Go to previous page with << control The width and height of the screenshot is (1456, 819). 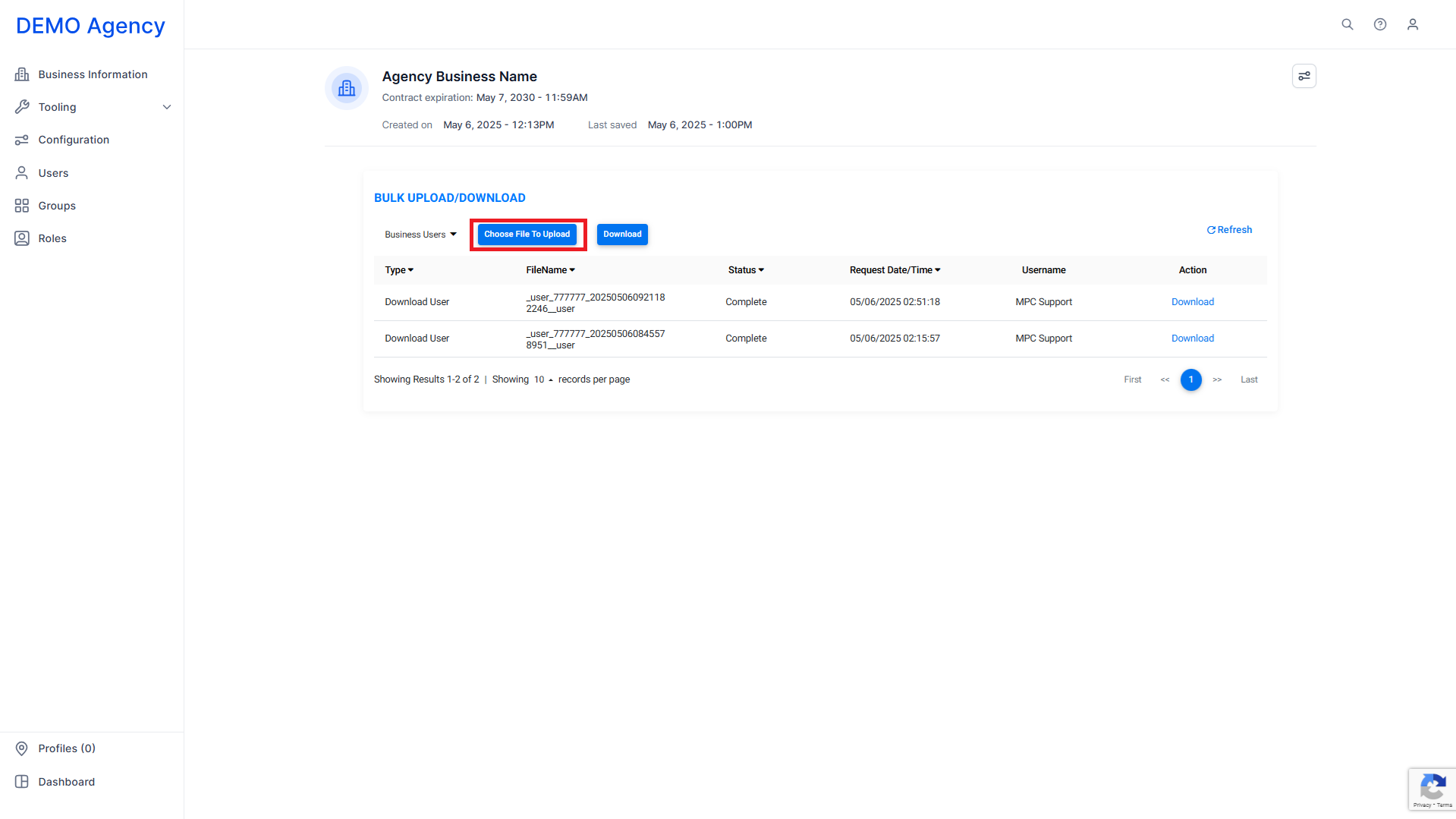click(x=1165, y=380)
